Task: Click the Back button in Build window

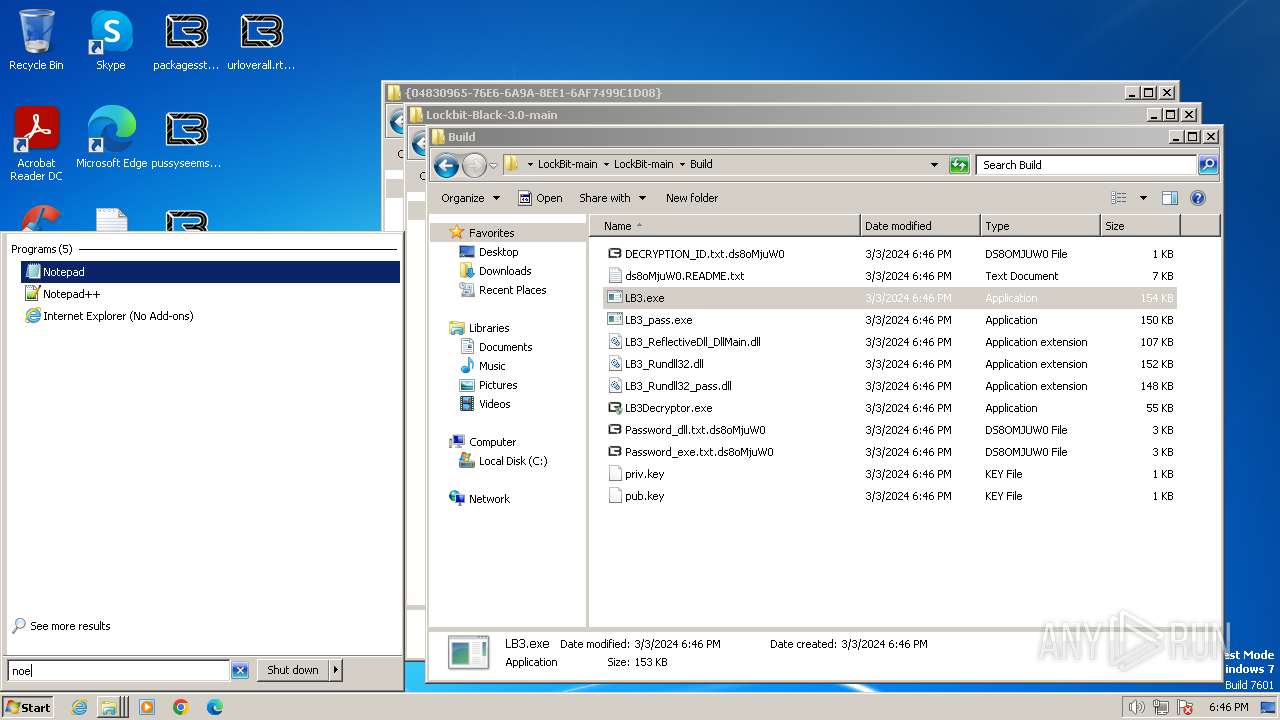Action: coord(446,165)
